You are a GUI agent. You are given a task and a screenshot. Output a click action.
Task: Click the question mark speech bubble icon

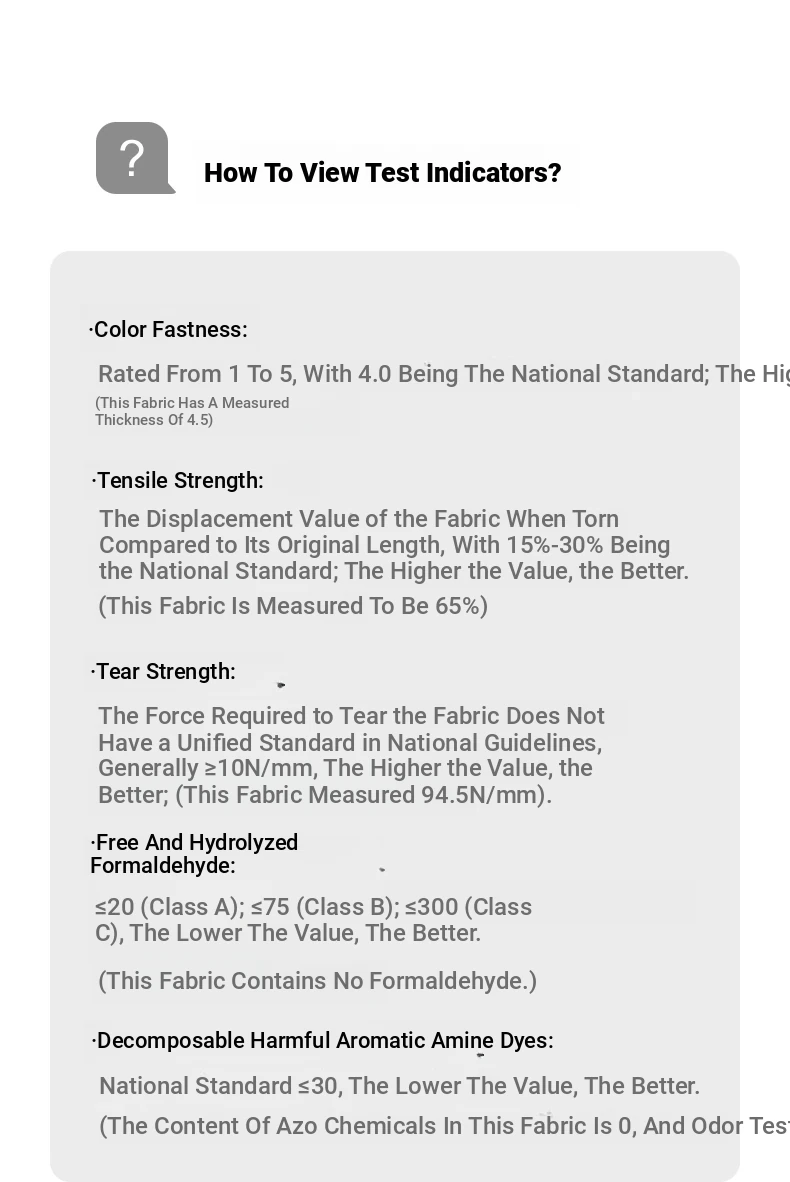135,158
